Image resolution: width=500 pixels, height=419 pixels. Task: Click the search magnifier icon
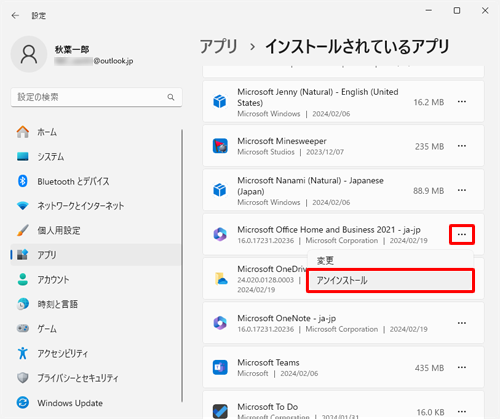tap(171, 97)
